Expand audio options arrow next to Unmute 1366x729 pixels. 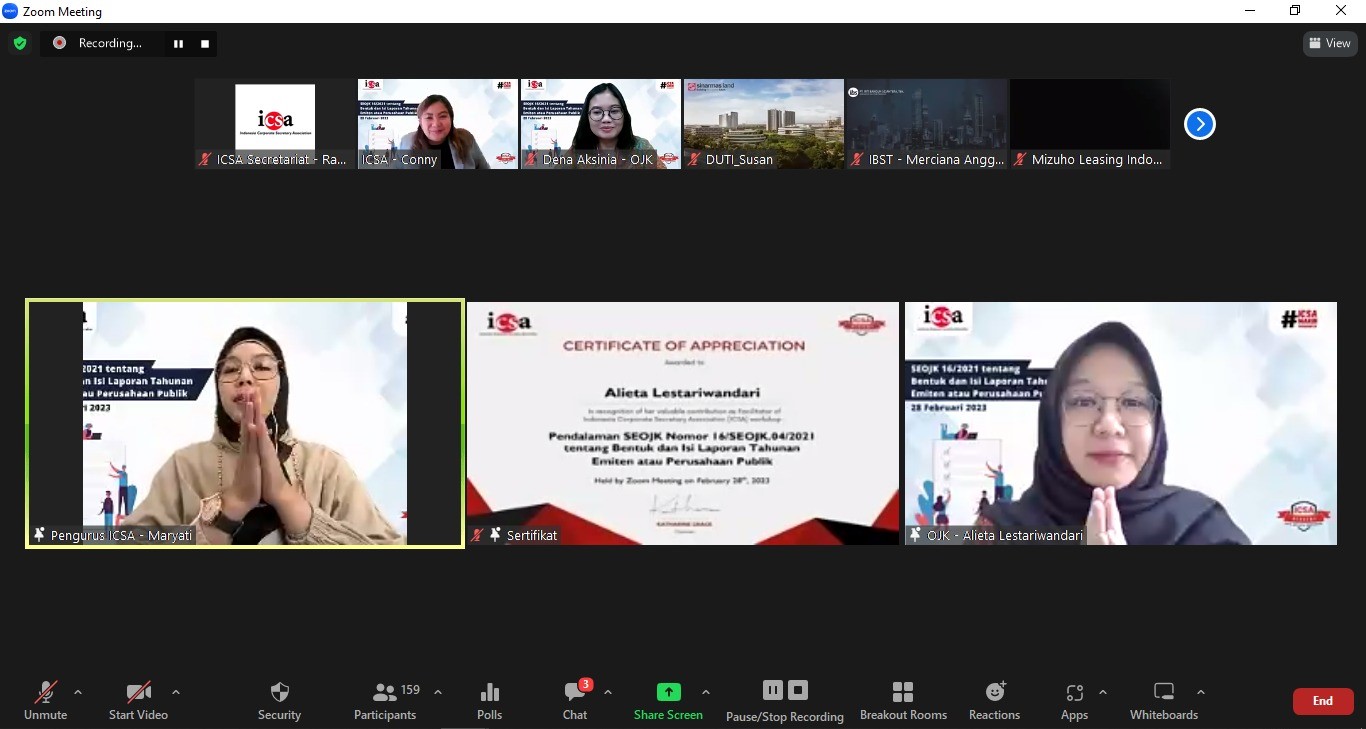click(78, 692)
